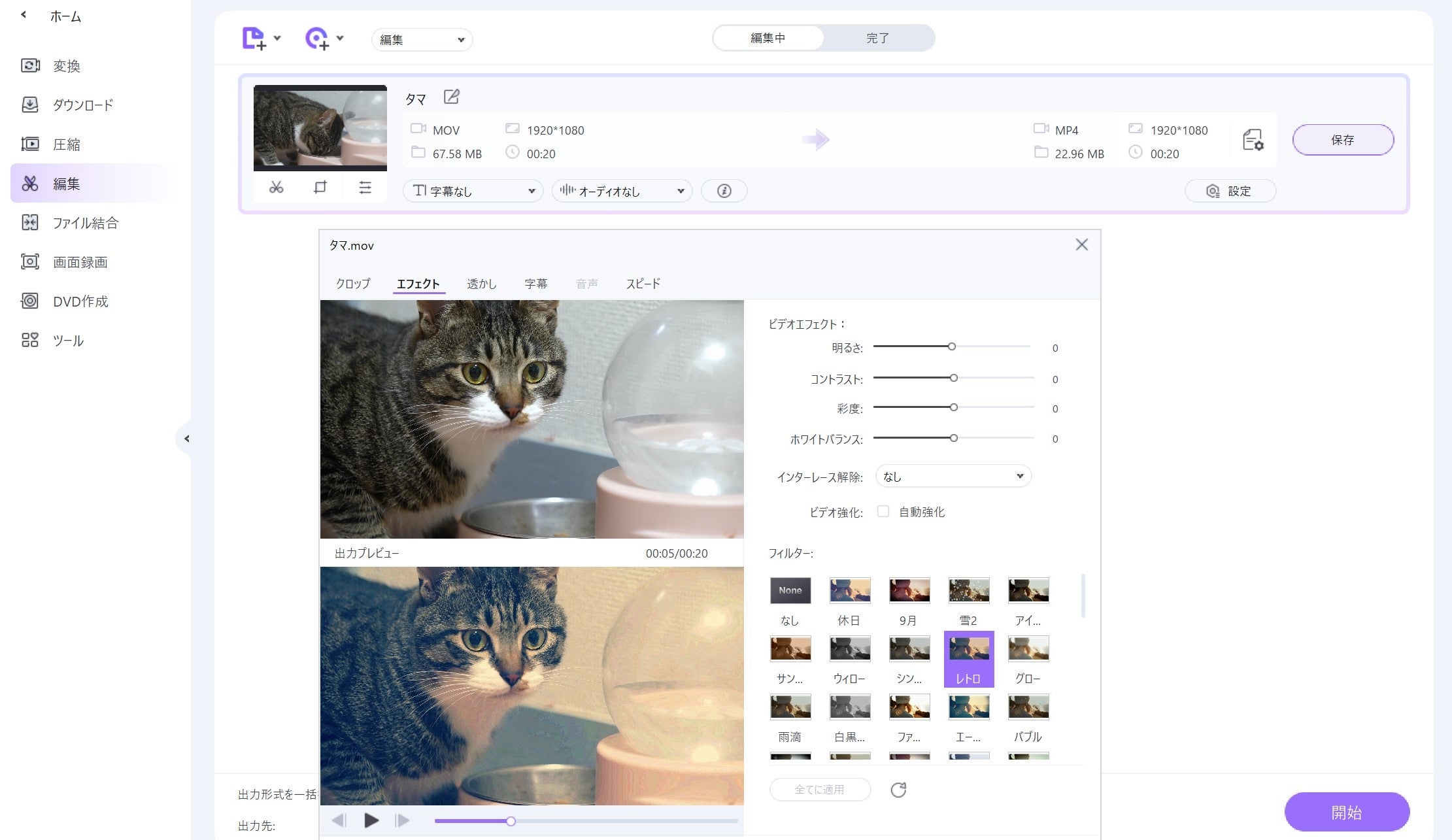Click the add file icon in toolbar
The height and width of the screenshot is (840, 1452).
pyautogui.click(x=254, y=39)
